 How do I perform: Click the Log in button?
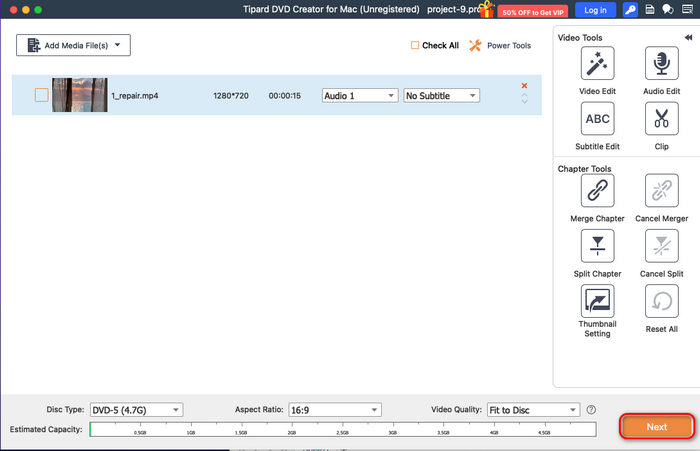click(596, 10)
